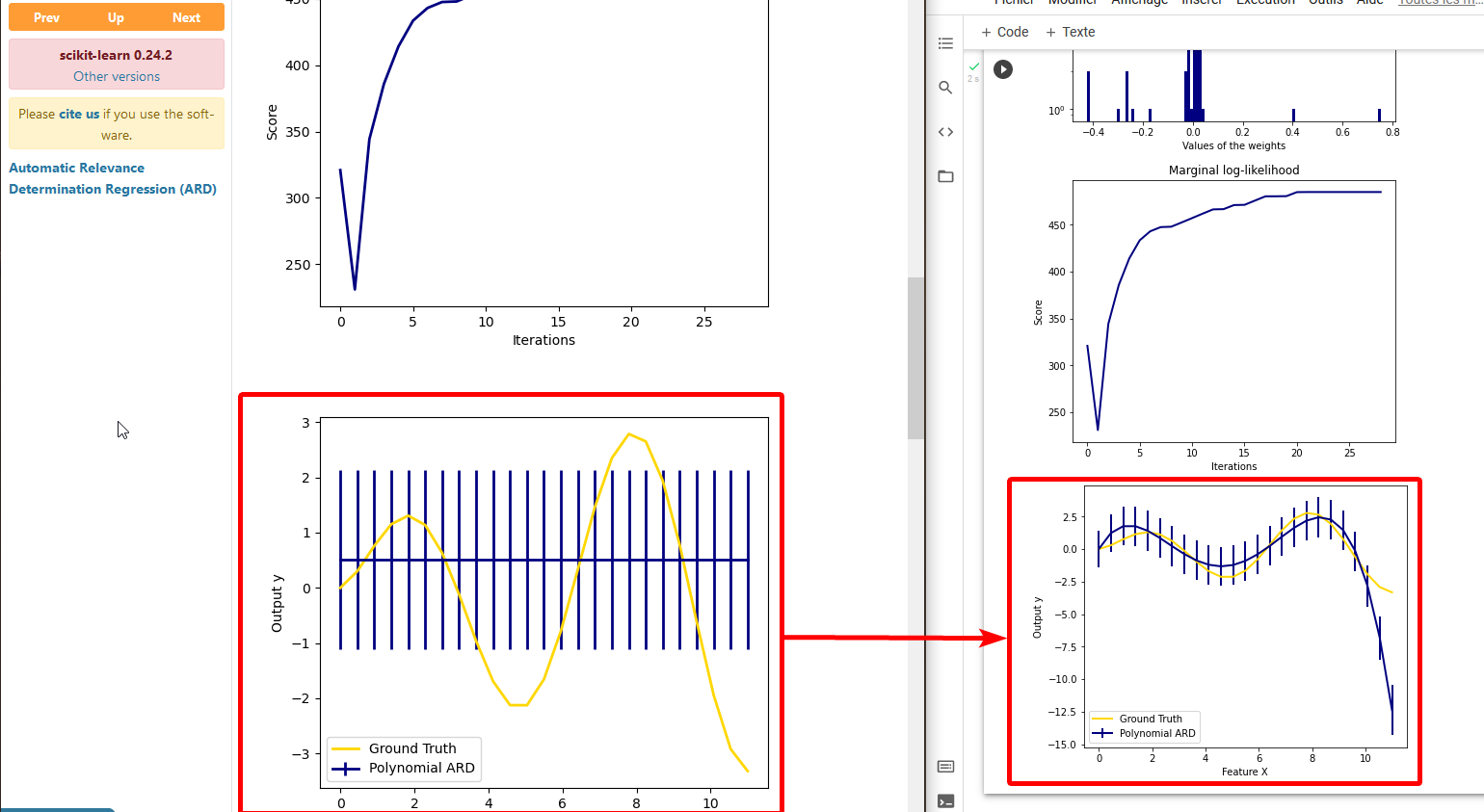
Task: Follow the 'cite us' link
Action: (79, 114)
